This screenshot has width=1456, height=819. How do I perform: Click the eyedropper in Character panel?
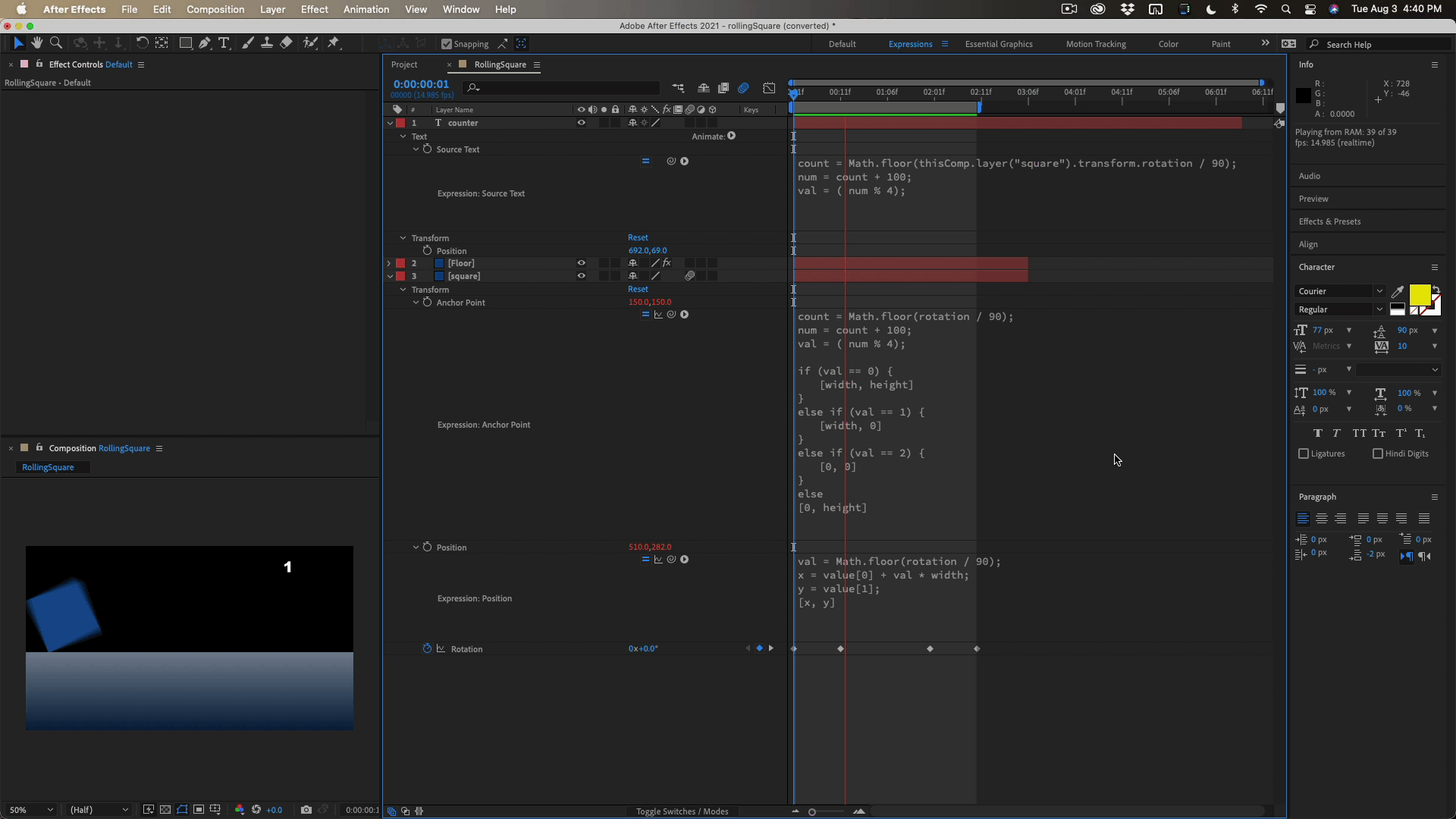(1398, 291)
